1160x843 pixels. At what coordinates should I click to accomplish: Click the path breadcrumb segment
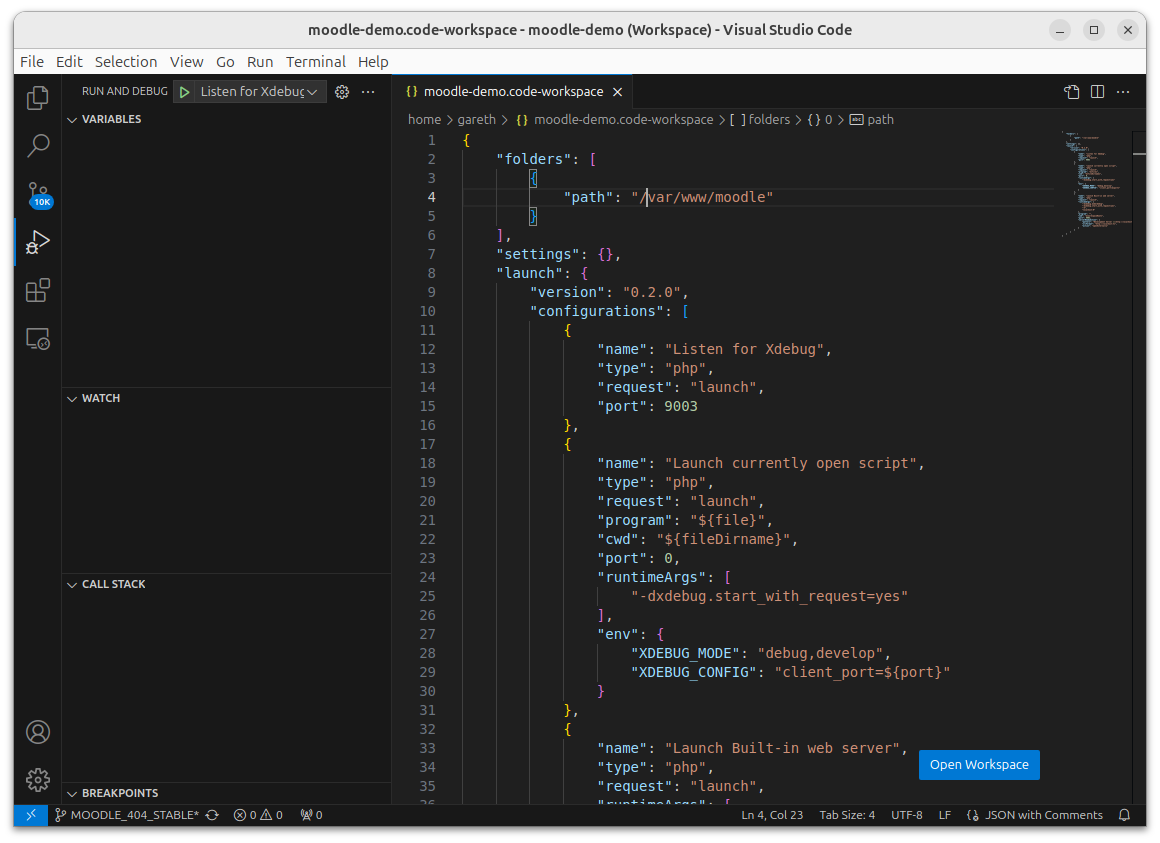click(871, 120)
